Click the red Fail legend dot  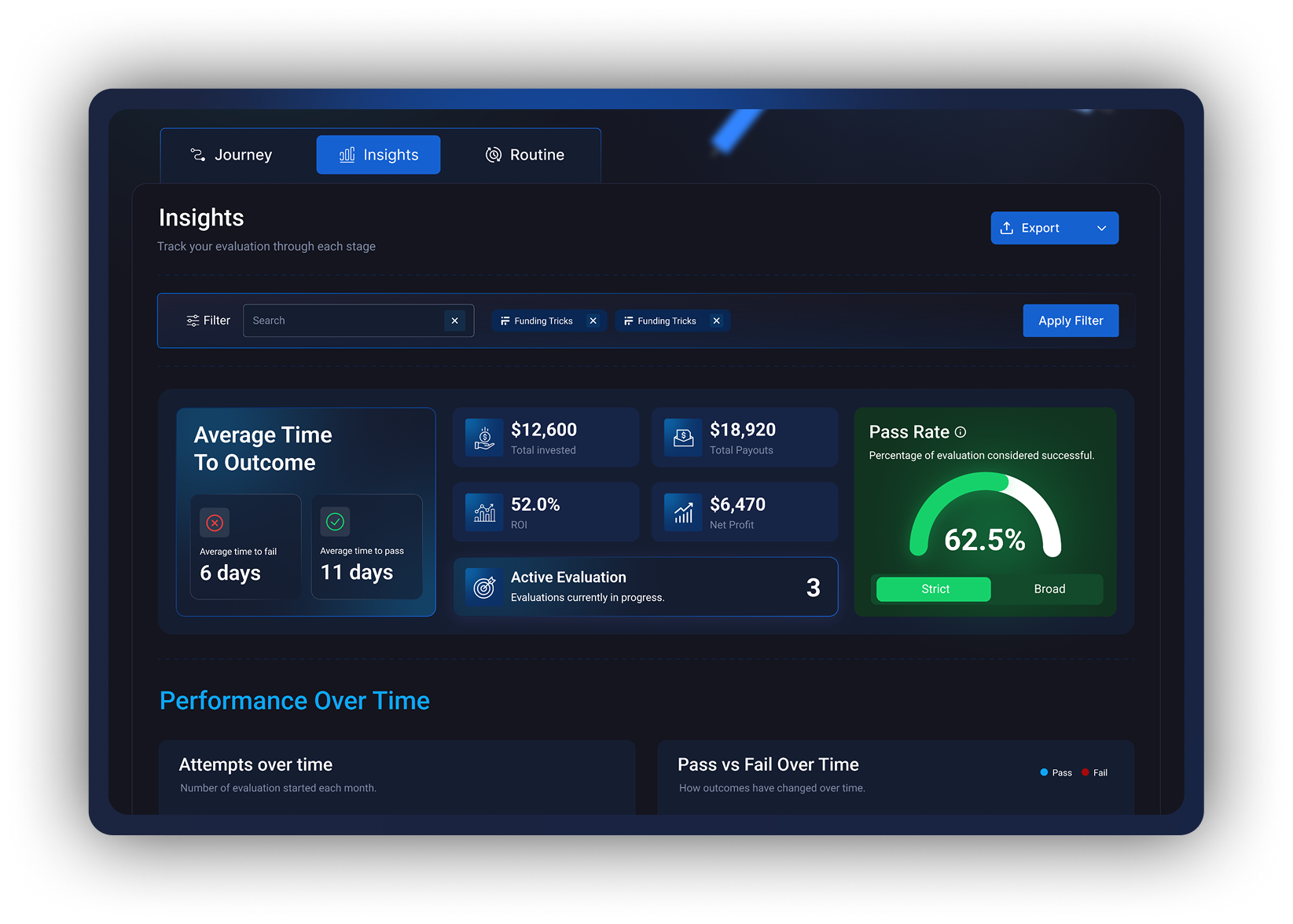(1085, 772)
